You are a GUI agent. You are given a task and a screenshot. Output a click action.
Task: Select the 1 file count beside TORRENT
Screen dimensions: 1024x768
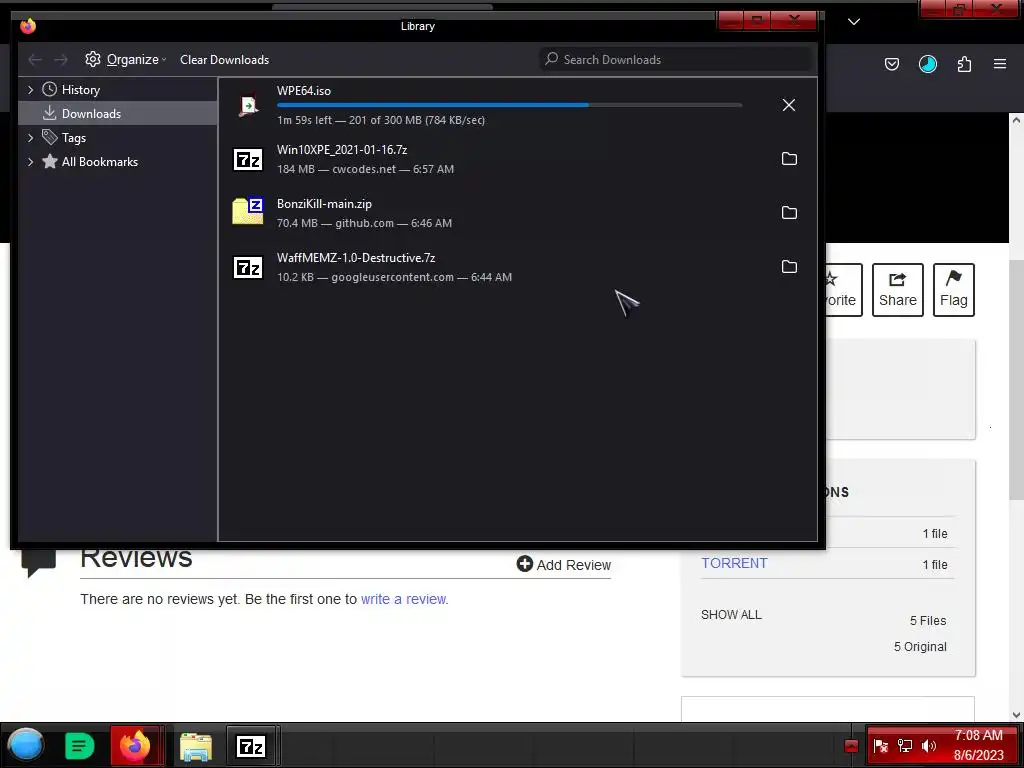[935, 565]
